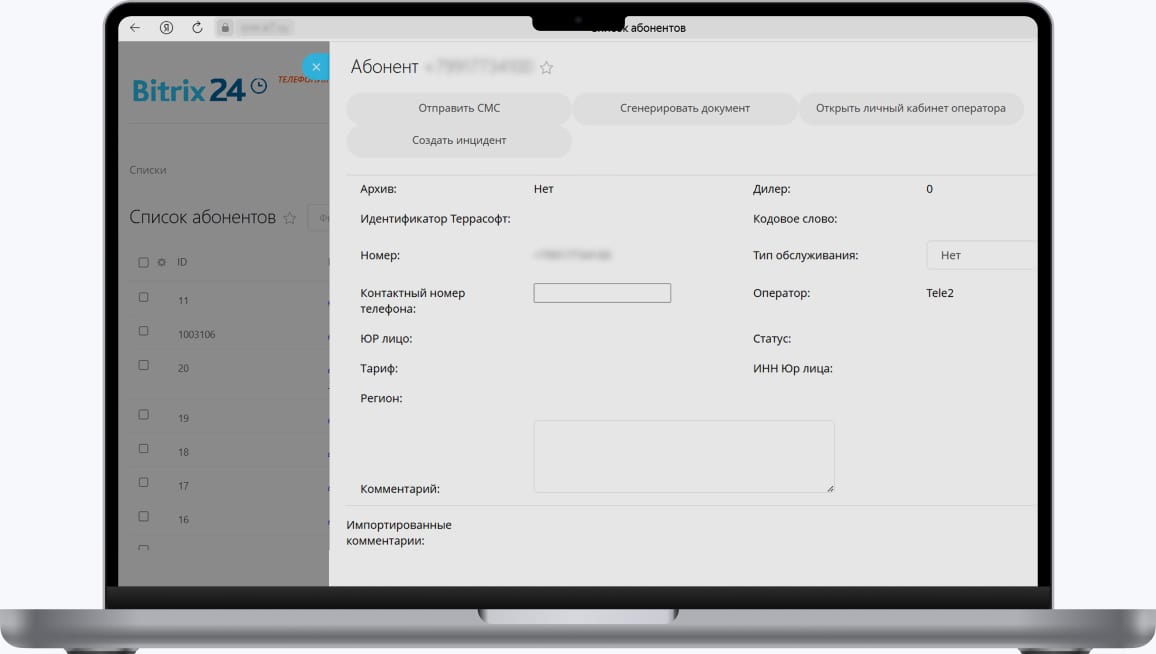1156x654 pixels.
Task: Click the browser back arrow
Action: pos(136,28)
